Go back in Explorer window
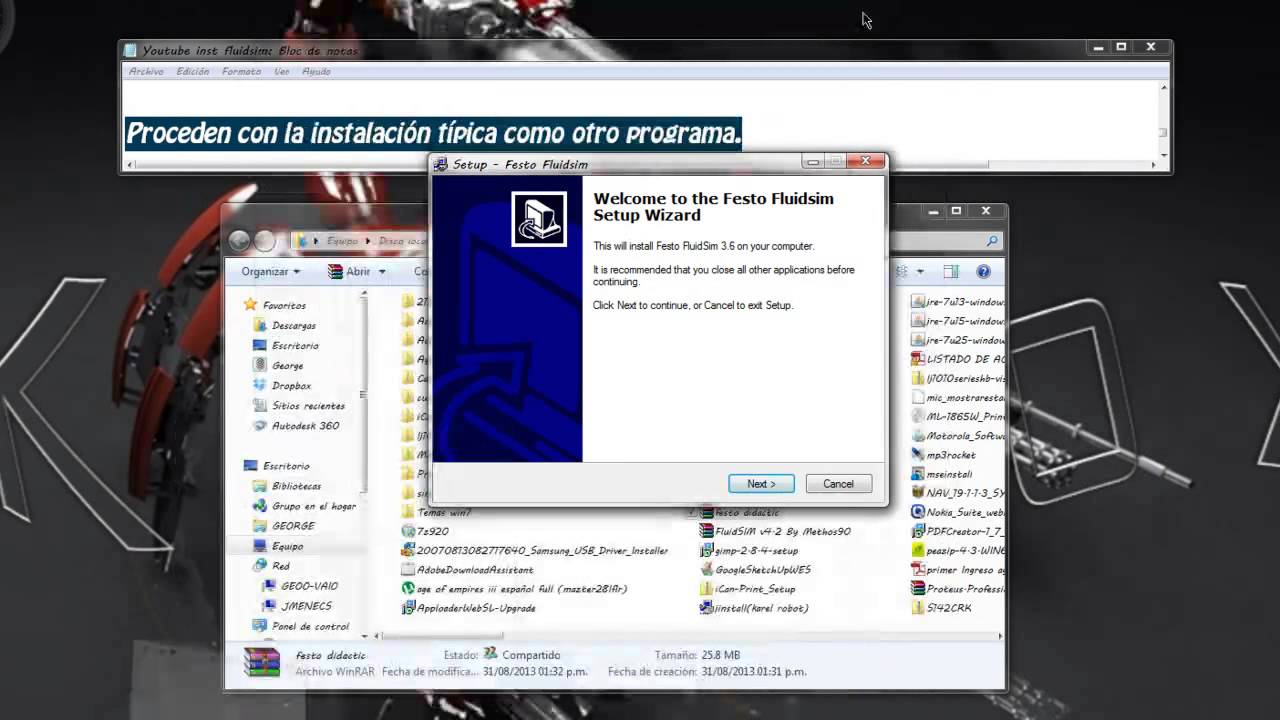 click(x=239, y=240)
